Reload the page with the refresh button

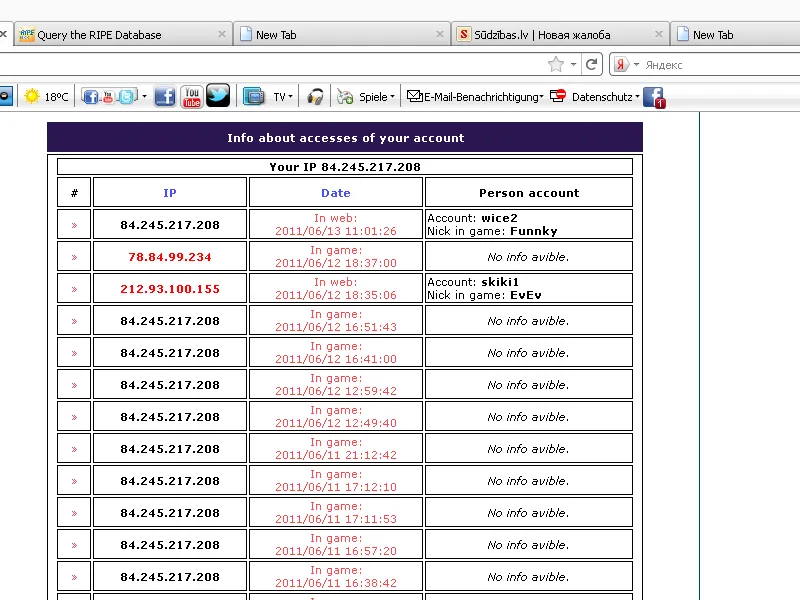[x=592, y=65]
